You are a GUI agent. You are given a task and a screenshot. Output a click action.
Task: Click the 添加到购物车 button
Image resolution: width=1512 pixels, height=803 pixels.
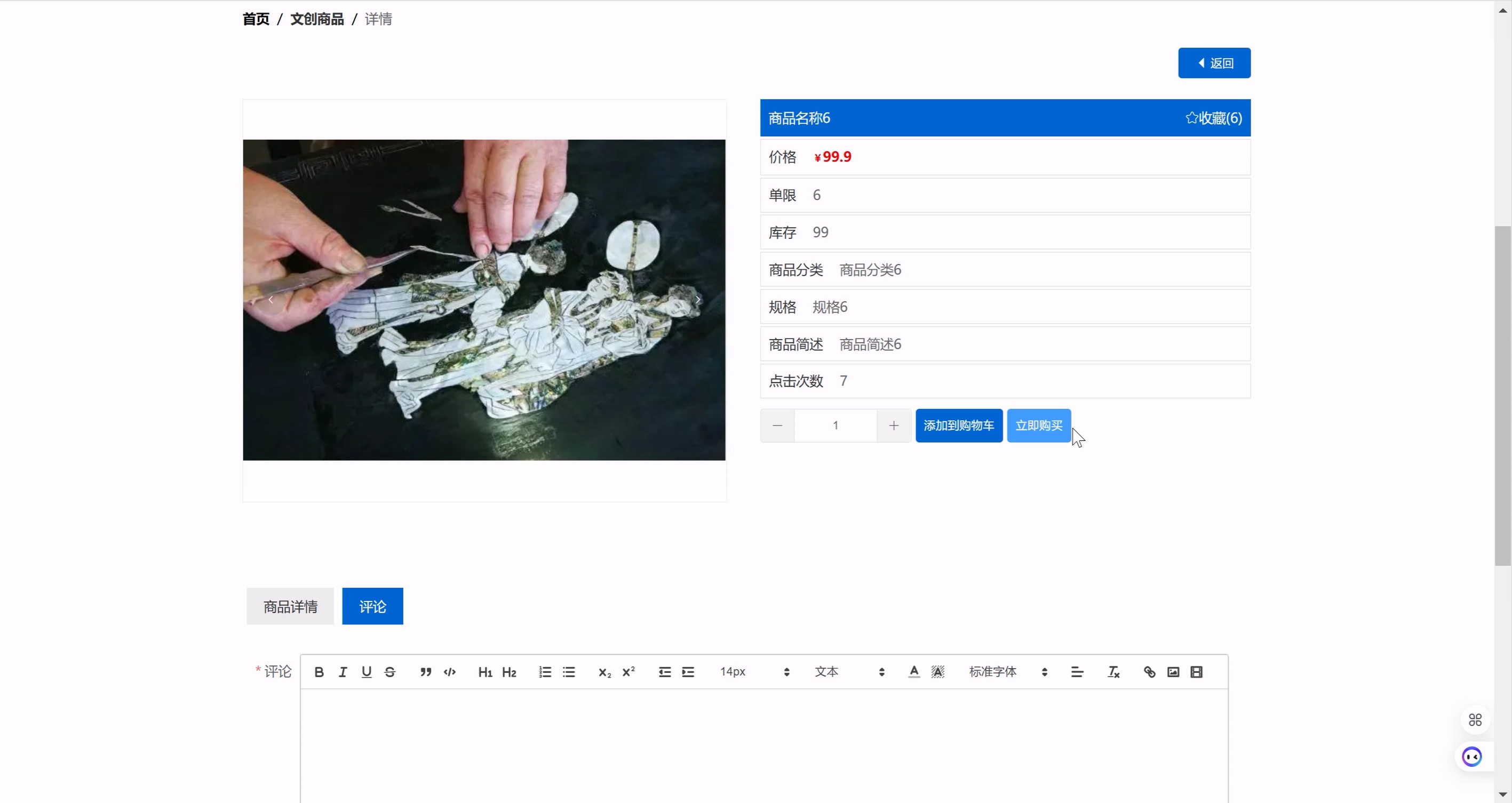pos(959,426)
